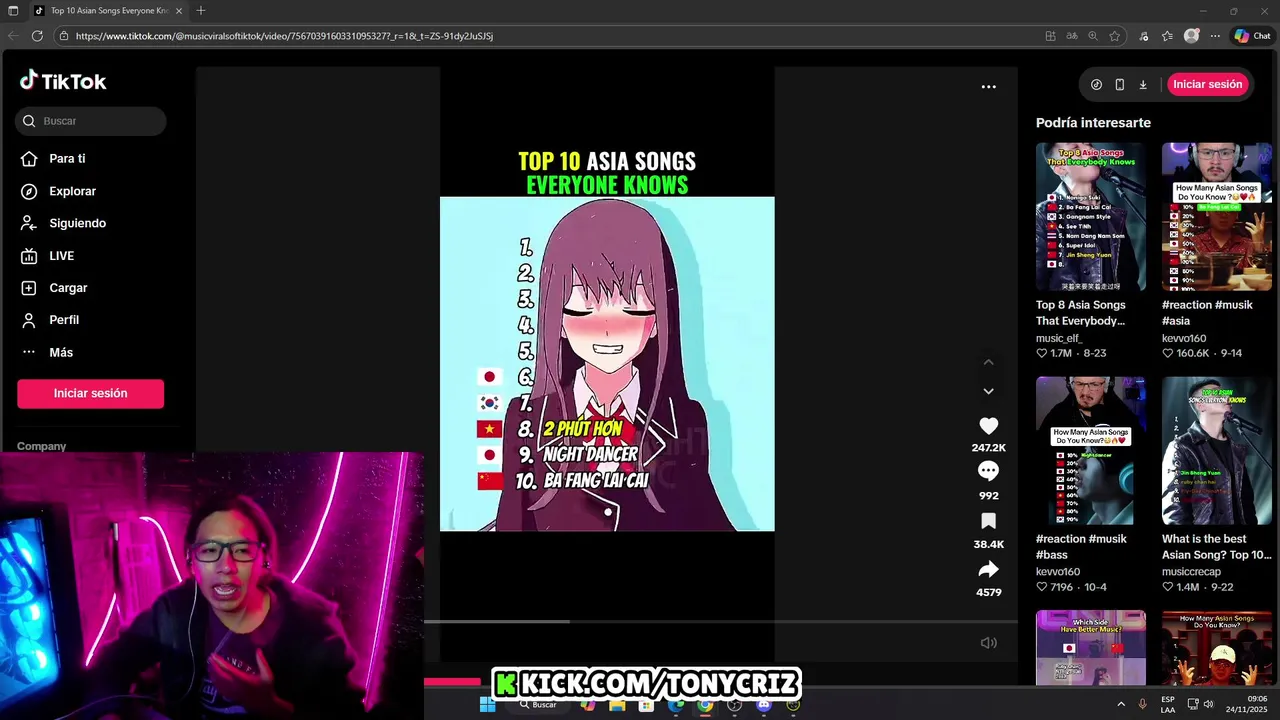Screen dimensions: 1280x720
Task: Open the favorites list icon
Action: tap(1167, 36)
